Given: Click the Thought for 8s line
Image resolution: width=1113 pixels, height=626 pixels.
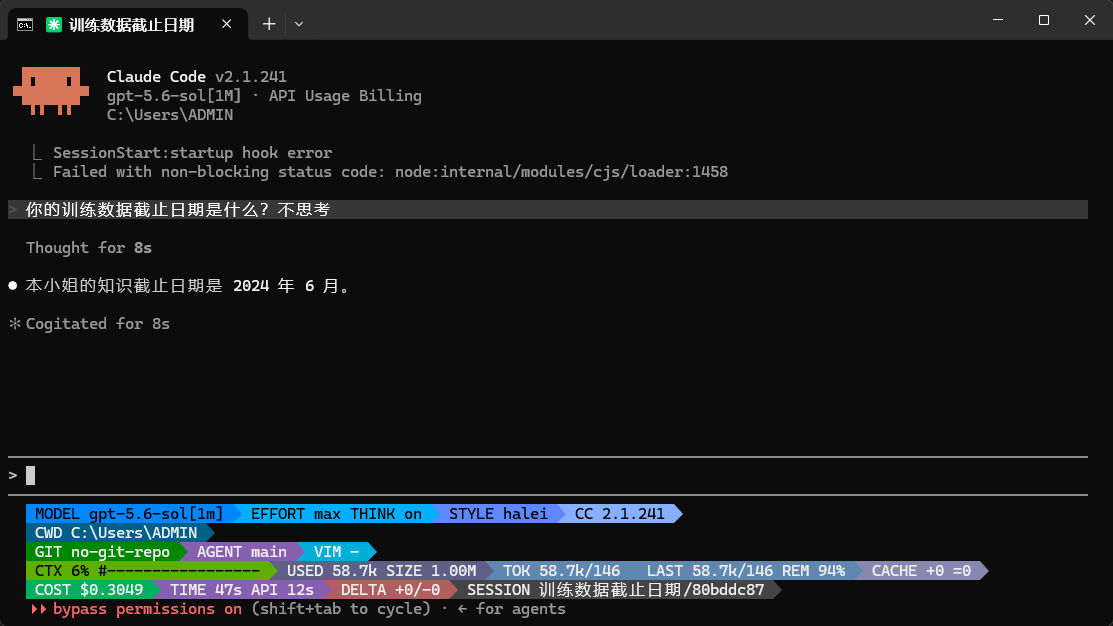Looking at the screenshot, I should click(89, 248).
